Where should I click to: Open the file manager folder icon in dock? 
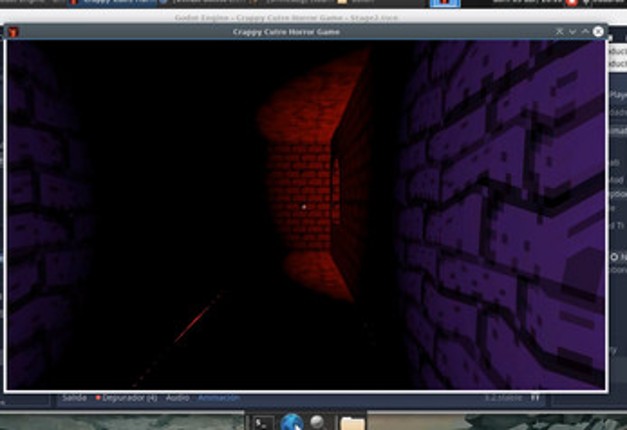352,423
